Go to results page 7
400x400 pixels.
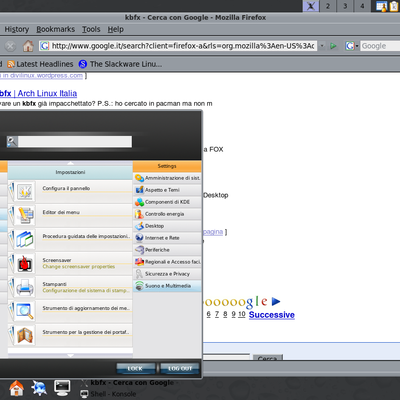point(217,314)
